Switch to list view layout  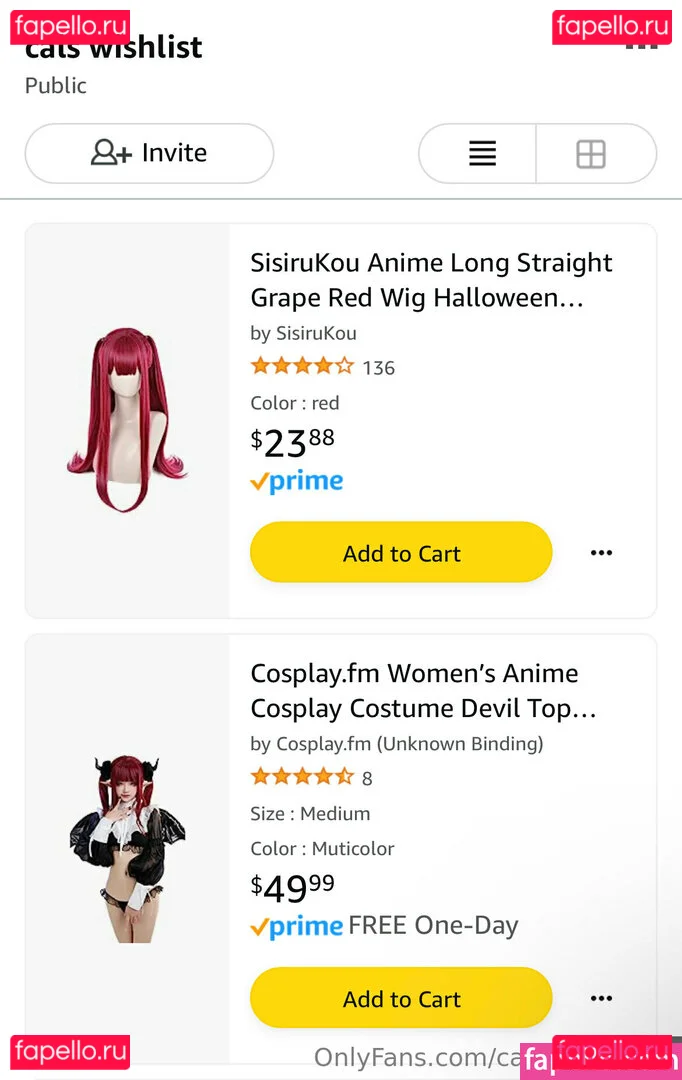[x=482, y=154]
